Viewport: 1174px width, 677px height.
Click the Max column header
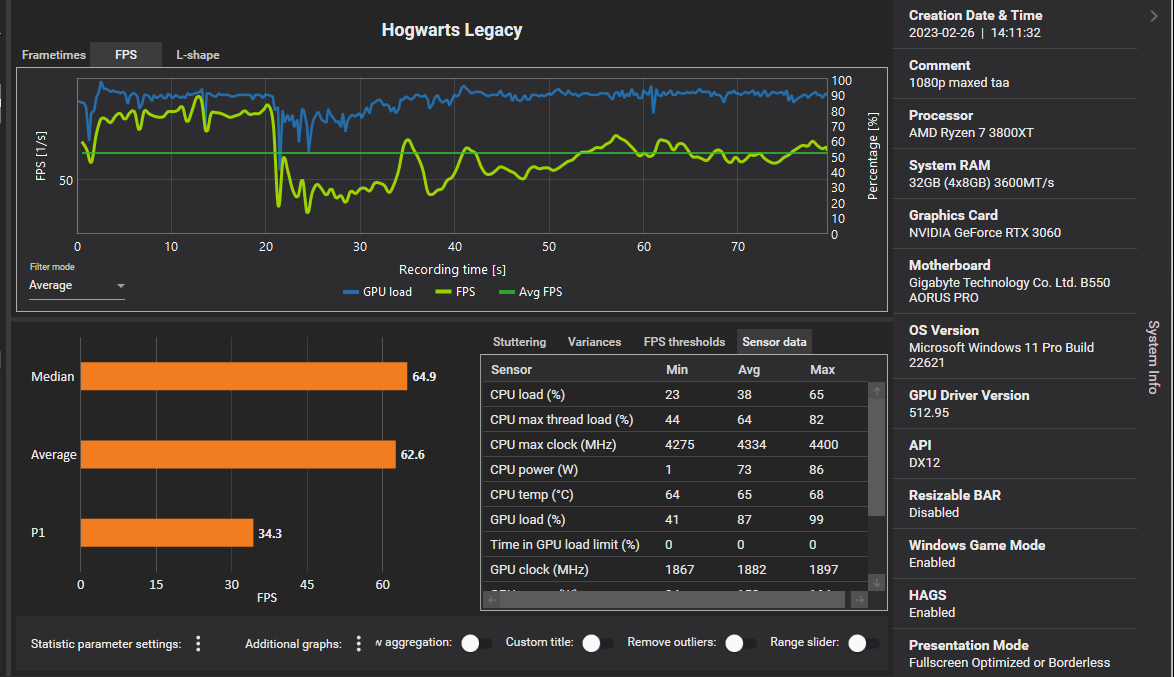tap(822, 369)
